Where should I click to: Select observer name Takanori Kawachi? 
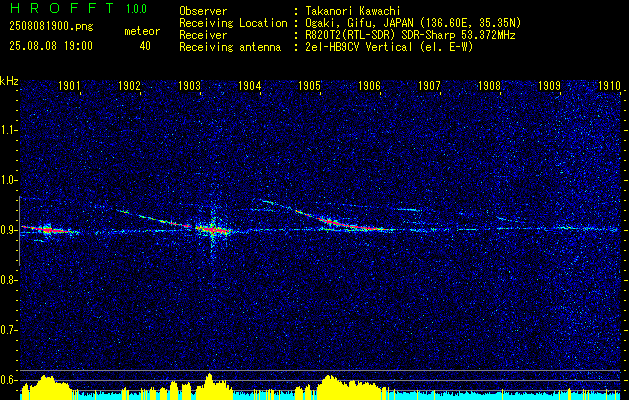coord(353,11)
